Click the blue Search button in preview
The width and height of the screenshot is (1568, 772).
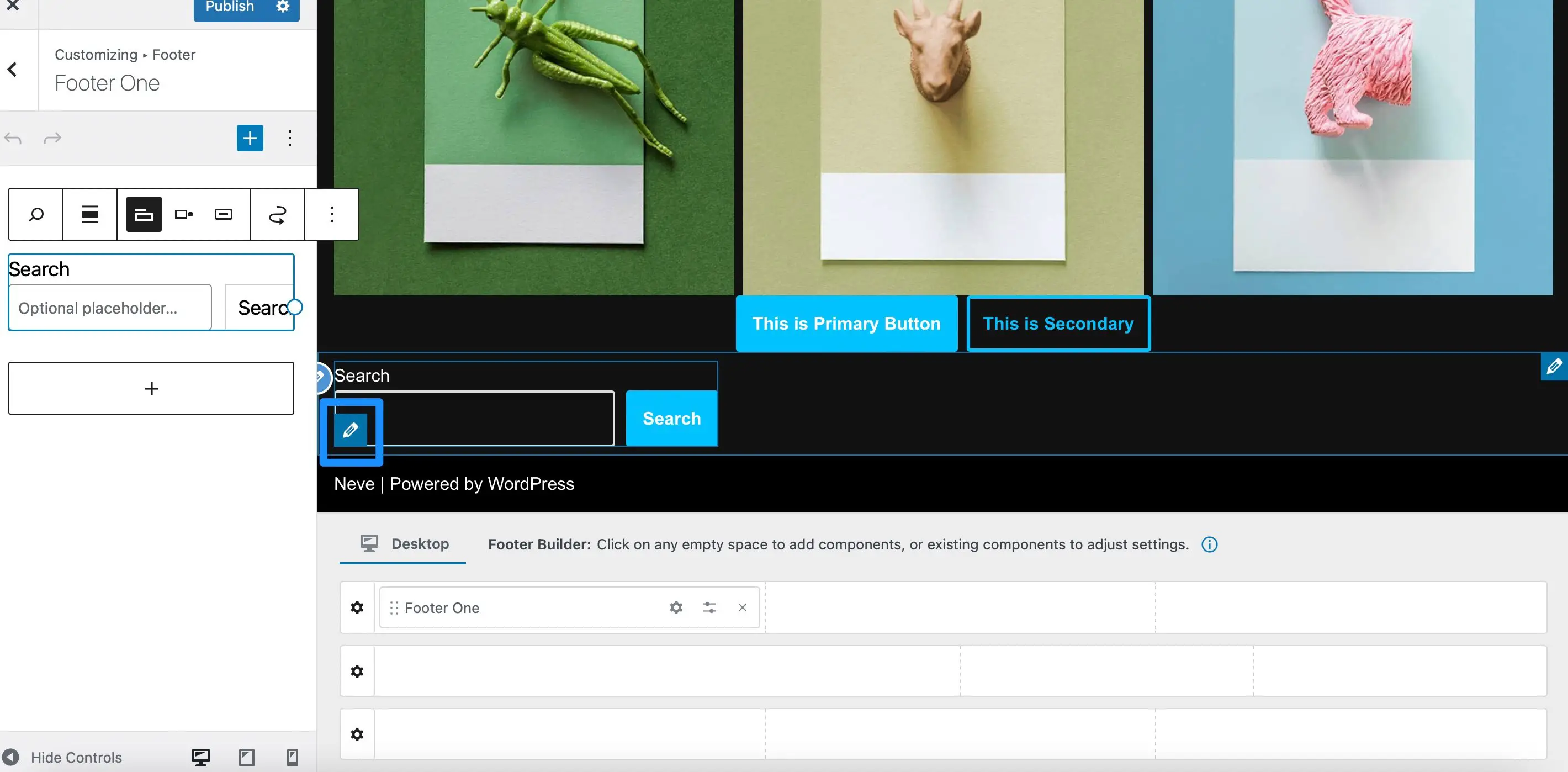click(671, 418)
